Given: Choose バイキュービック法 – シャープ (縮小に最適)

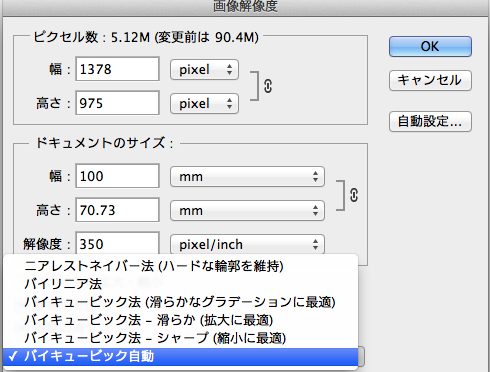Looking at the screenshot, I should [x=180, y=338].
